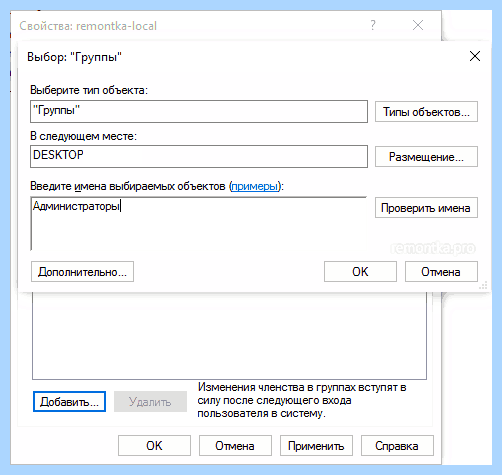Viewport: 502px width, 475px height.
Task: Click the dialog resize grip corner
Action: tap(483, 285)
